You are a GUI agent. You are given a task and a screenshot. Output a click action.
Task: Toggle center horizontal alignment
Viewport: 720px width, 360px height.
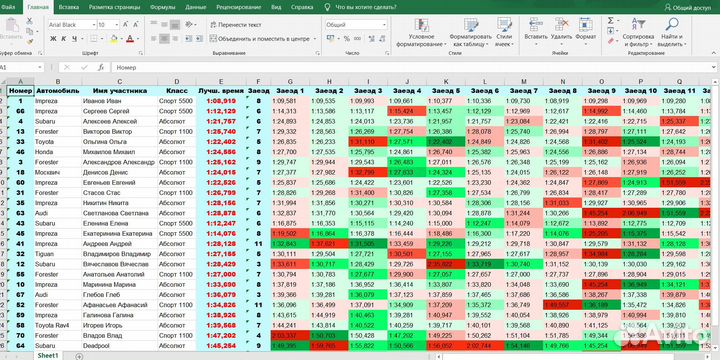pyautogui.click(x=164, y=39)
